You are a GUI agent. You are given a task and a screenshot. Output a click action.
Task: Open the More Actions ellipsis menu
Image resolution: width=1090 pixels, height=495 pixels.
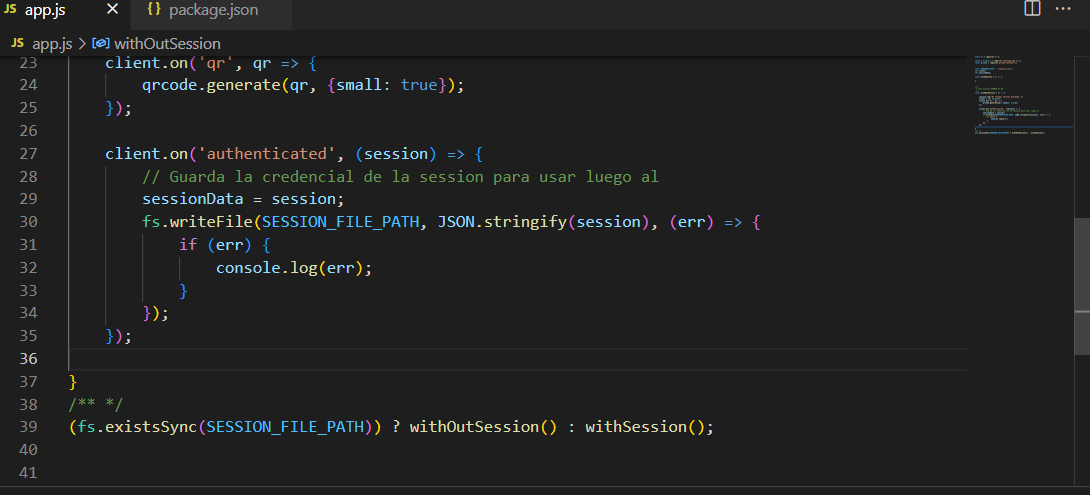pos(1063,8)
